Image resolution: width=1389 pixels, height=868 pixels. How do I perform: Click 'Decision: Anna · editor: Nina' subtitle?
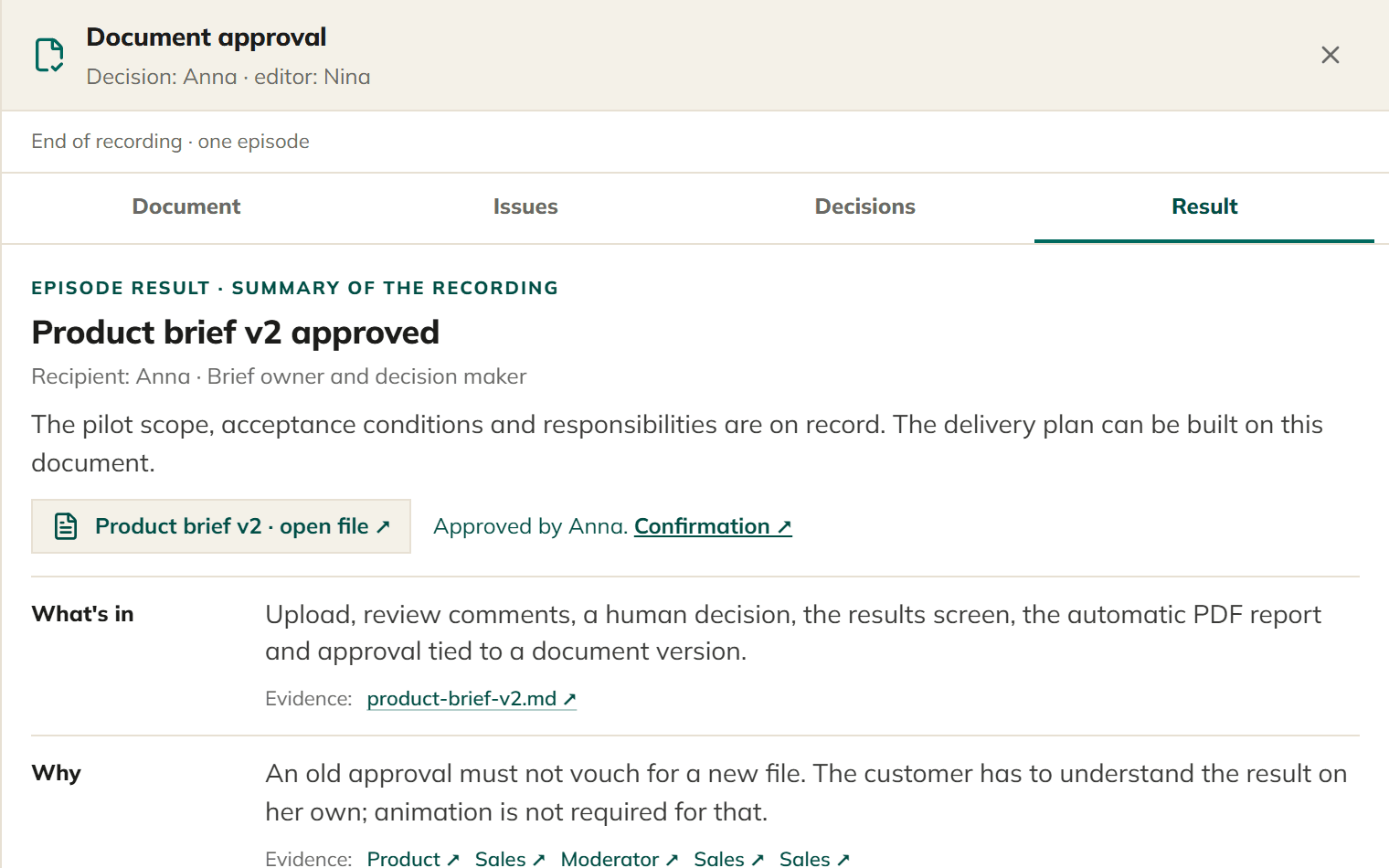(228, 77)
